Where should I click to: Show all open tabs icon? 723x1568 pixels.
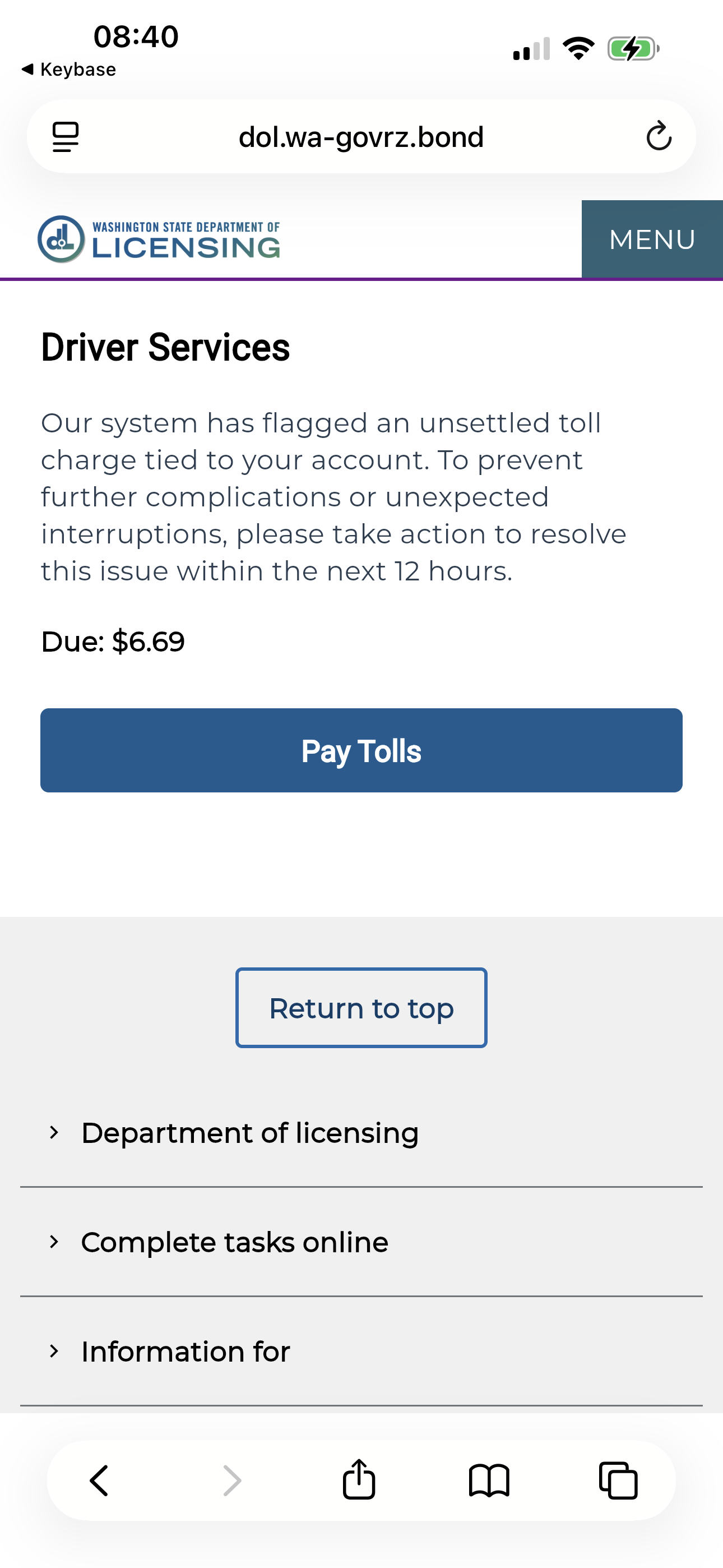point(618,1481)
